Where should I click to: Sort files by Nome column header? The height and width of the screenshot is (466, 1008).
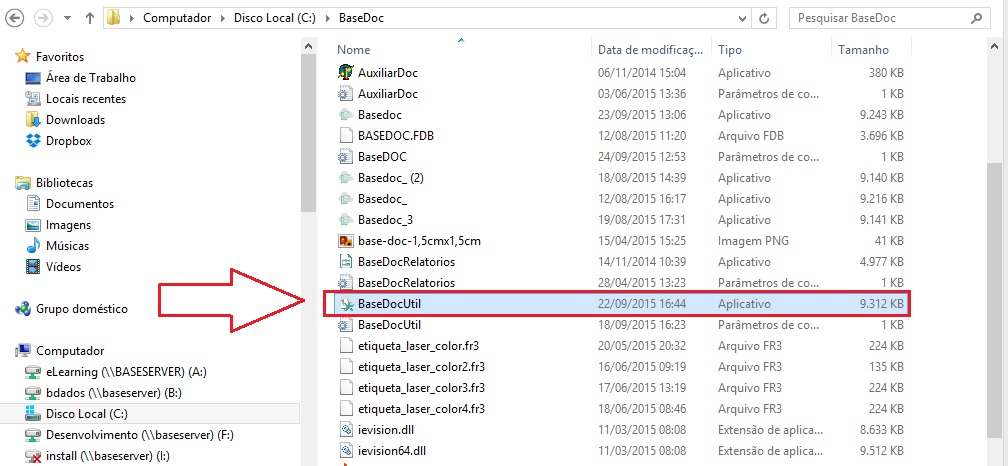point(354,49)
